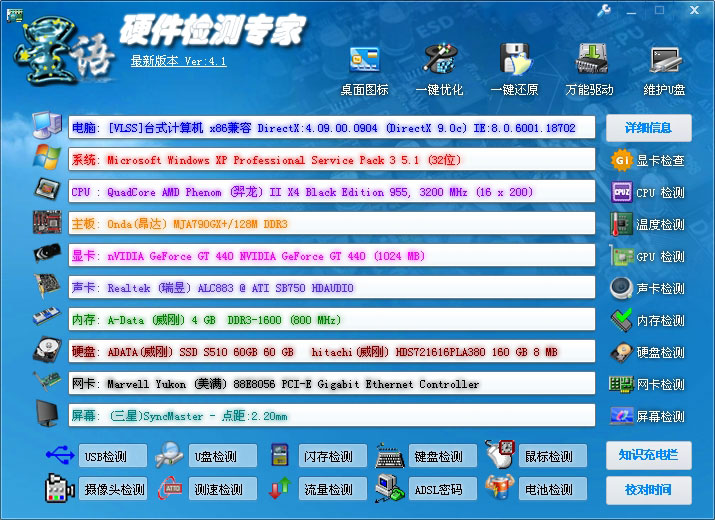Click the 一键优化 magic hat icon
This screenshot has height=520, width=715.
click(x=440, y=63)
